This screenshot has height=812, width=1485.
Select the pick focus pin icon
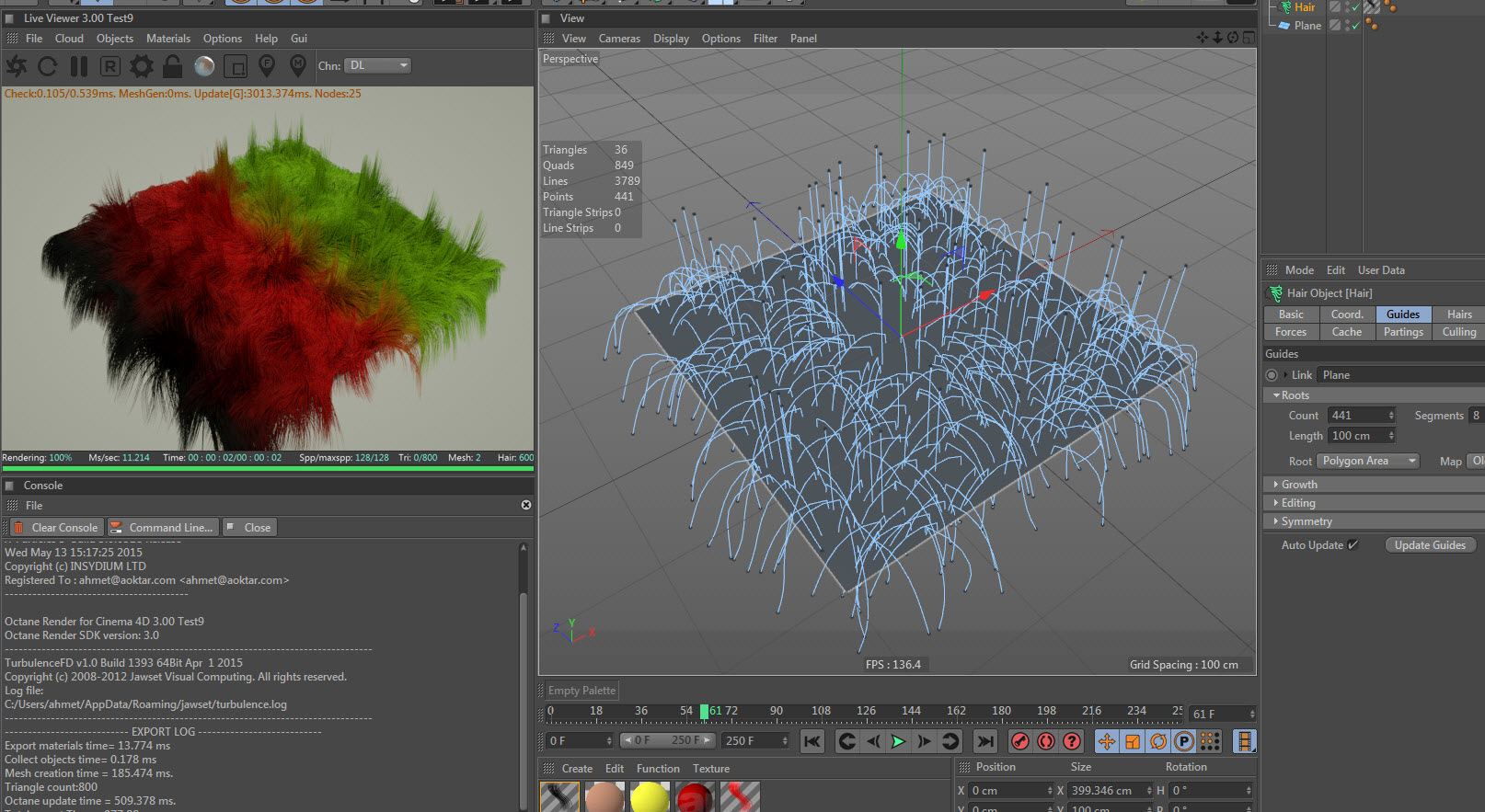pos(267,66)
